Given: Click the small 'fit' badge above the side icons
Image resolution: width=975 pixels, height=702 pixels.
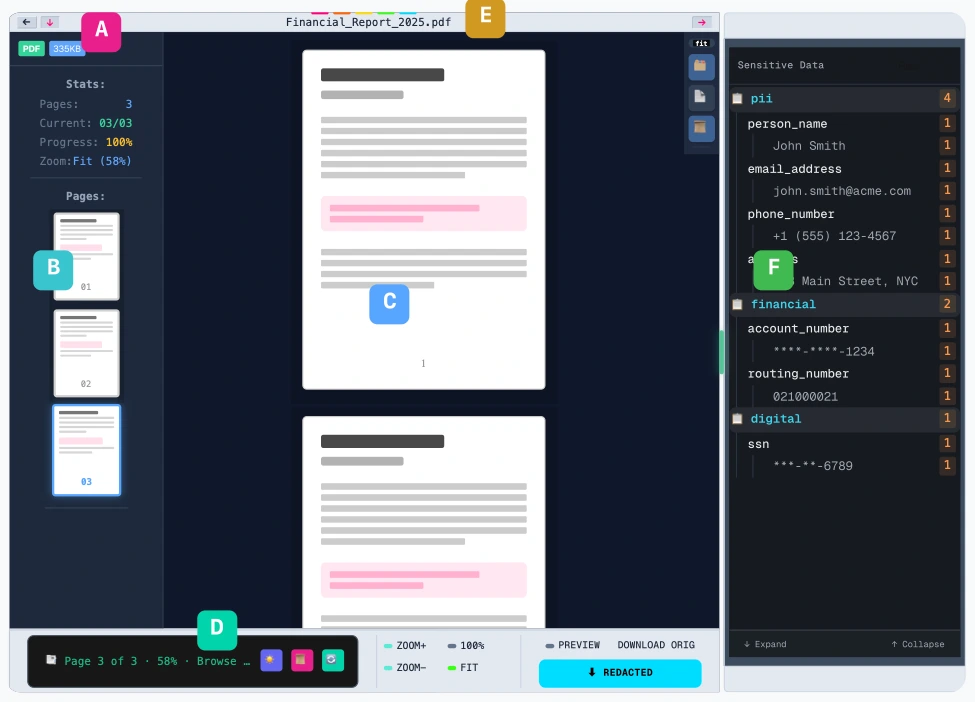Looking at the screenshot, I should click(701, 43).
